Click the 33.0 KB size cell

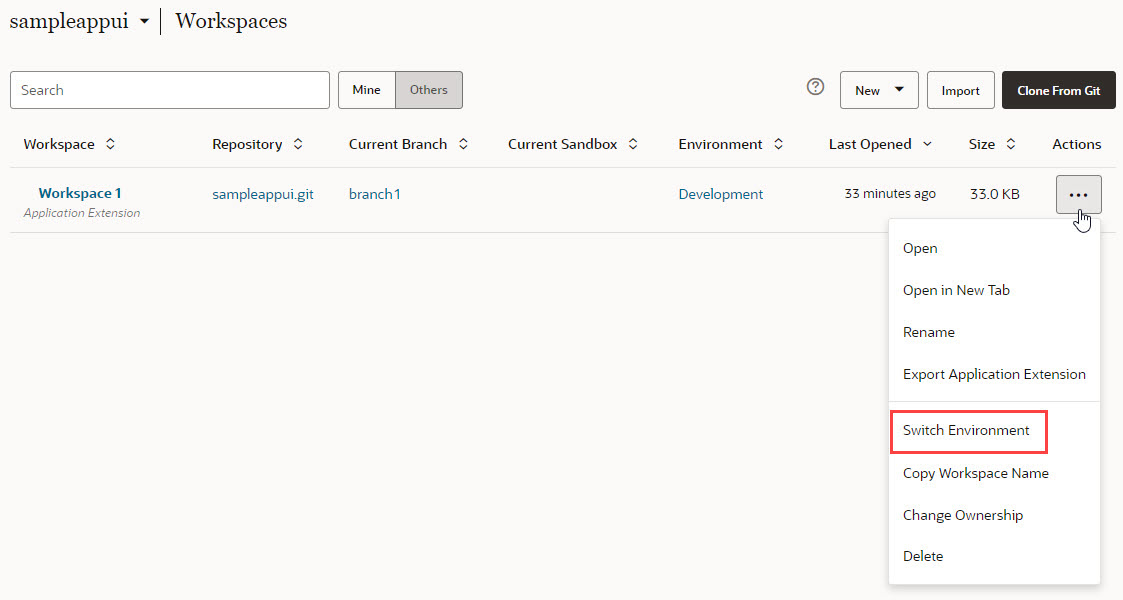point(995,194)
